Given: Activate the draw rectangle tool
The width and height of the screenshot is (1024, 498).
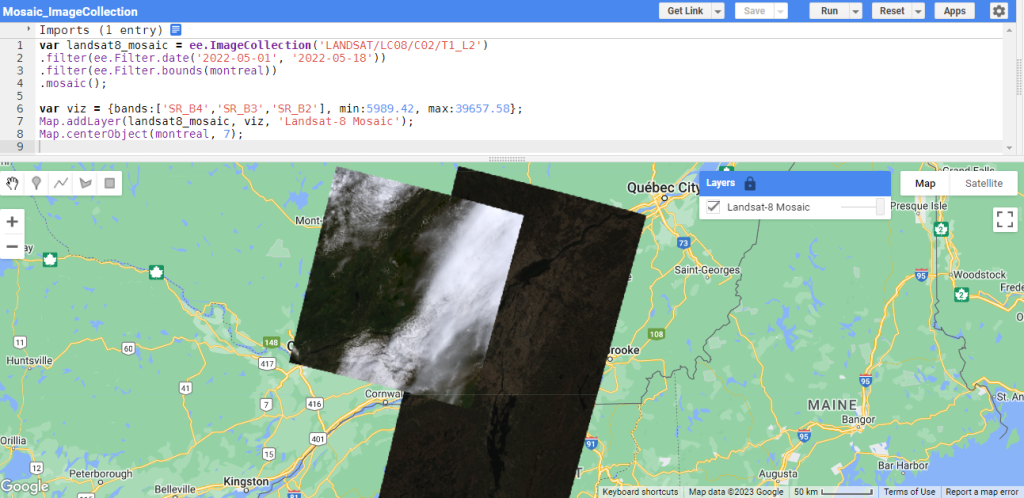Looking at the screenshot, I should pyautogui.click(x=109, y=183).
